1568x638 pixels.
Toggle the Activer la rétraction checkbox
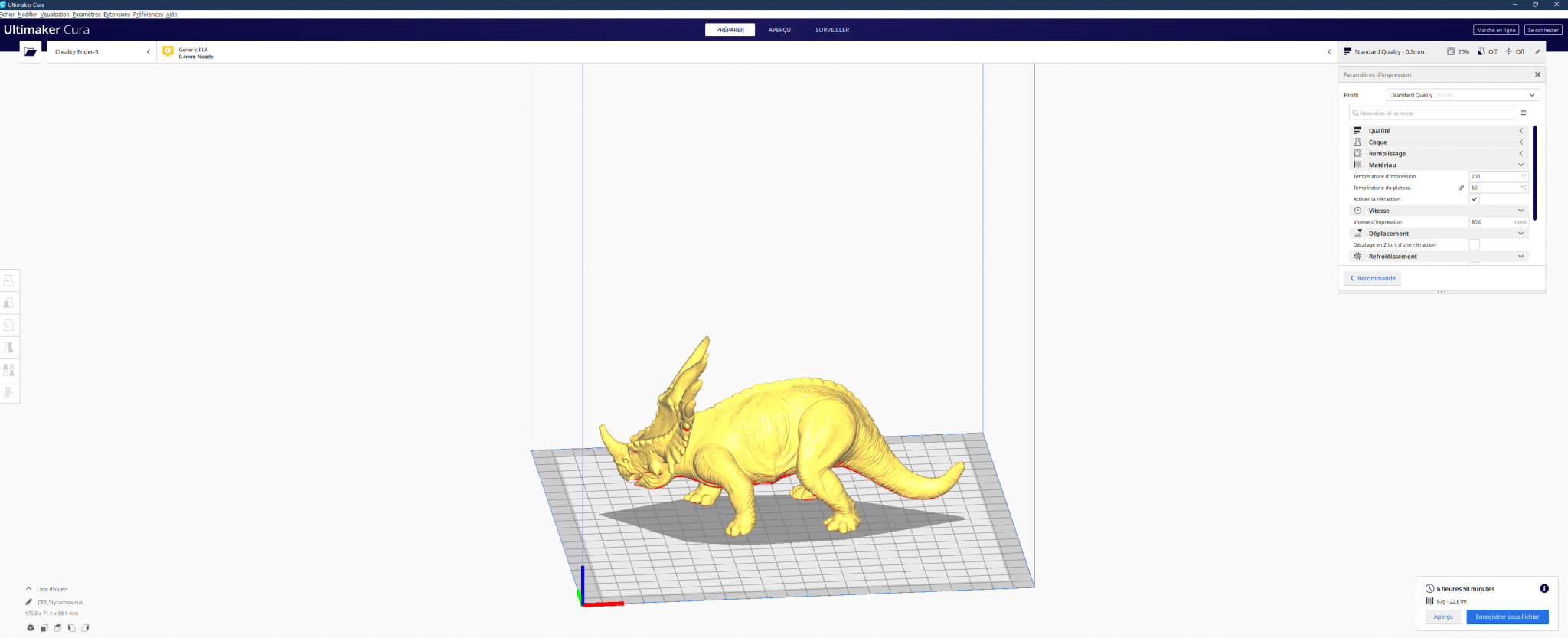coord(1474,199)
